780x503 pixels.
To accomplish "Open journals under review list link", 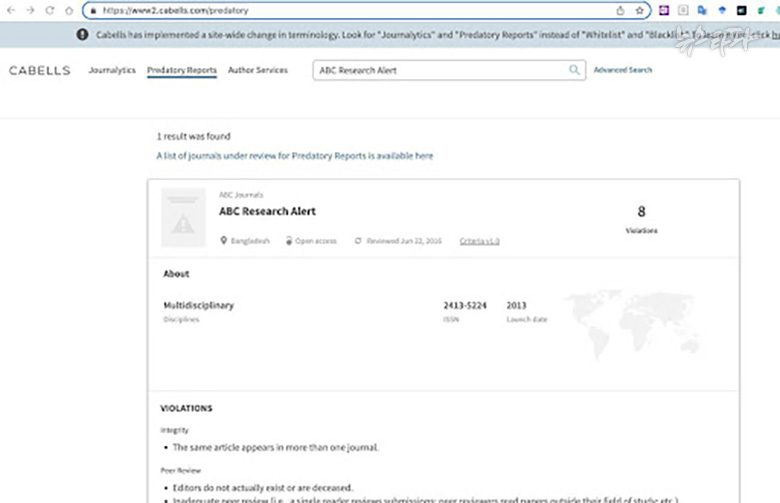I will point(294,156).
